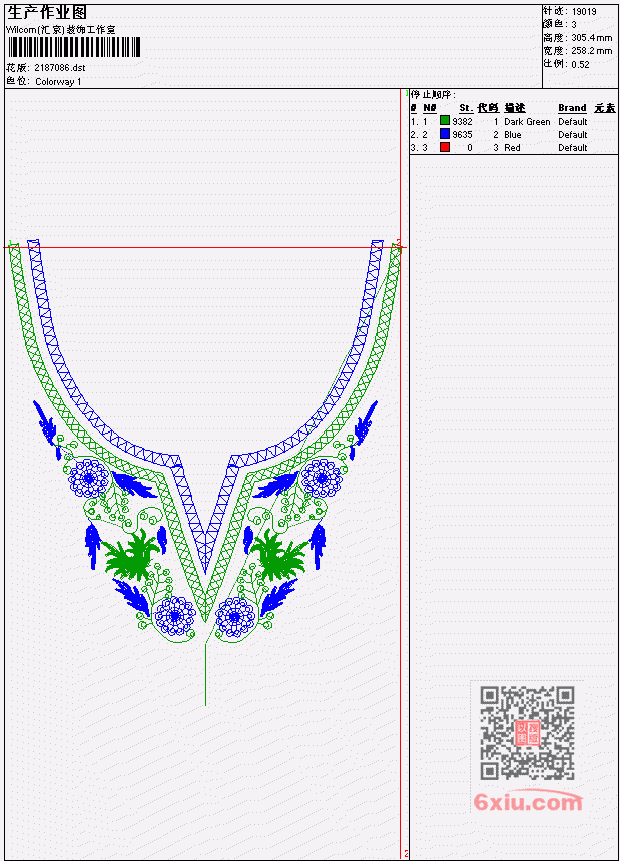Click the title 生产作业图
The image size is (620, 861).
pos(47,12)
